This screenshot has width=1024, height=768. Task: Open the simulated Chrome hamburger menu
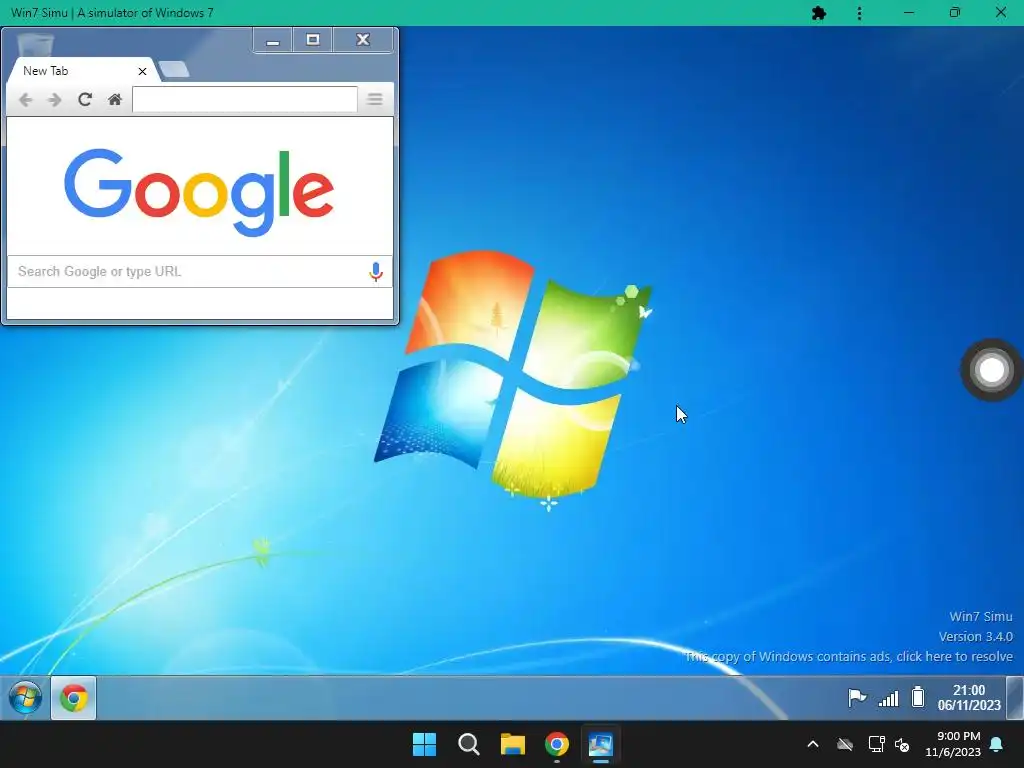click(375, 99)
